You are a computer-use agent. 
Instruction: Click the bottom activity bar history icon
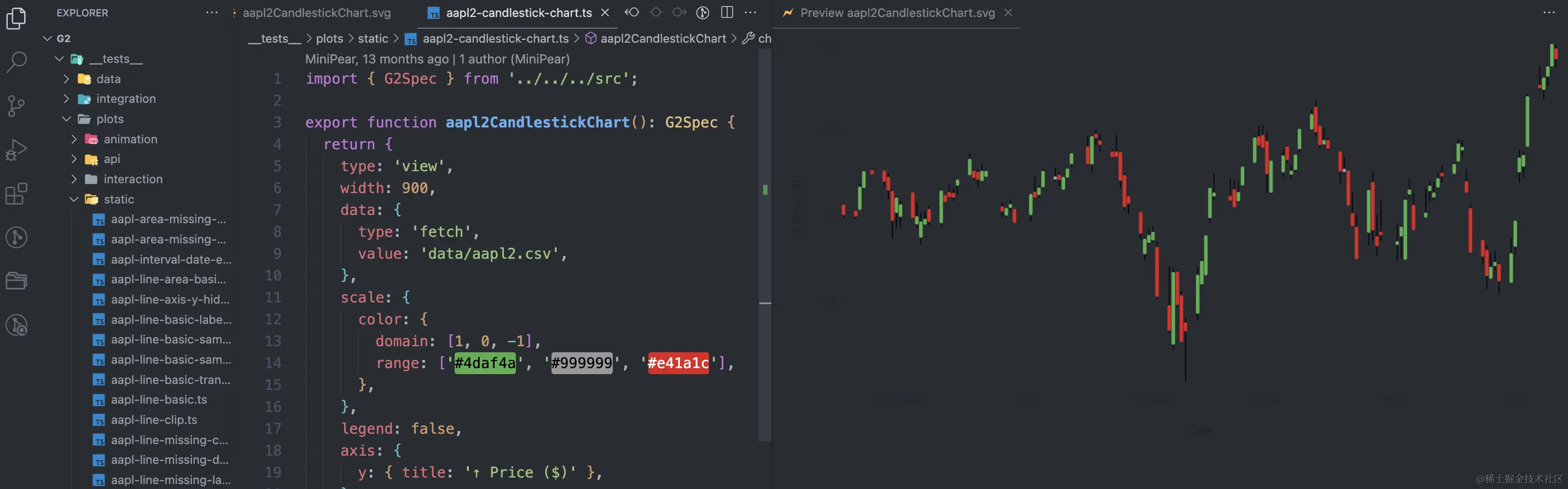tap(16, 325)
